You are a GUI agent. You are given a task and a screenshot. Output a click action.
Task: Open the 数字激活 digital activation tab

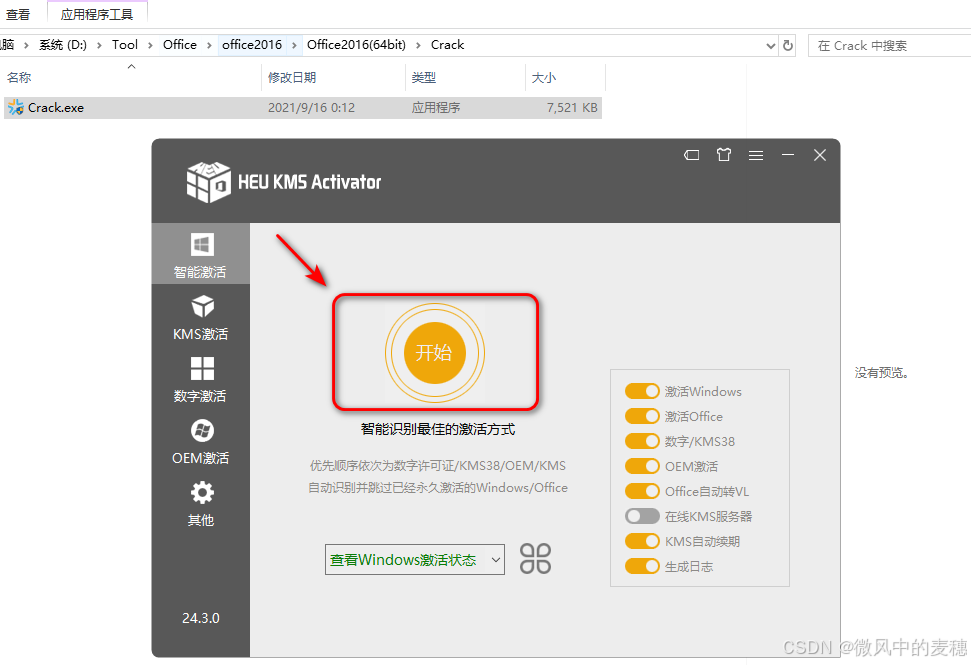click(x=201, y=380)
